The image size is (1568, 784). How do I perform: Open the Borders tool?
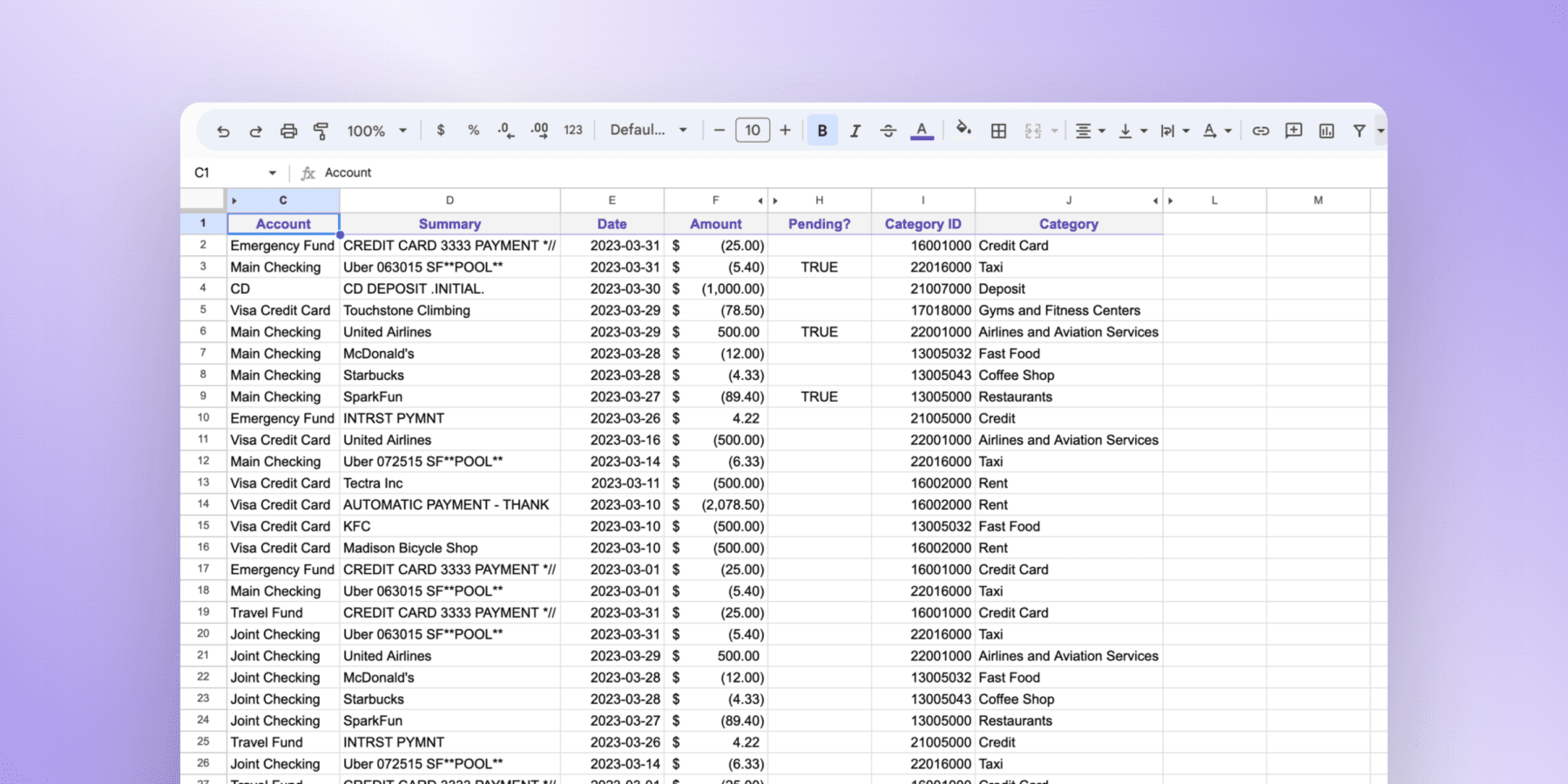[998, 130]
